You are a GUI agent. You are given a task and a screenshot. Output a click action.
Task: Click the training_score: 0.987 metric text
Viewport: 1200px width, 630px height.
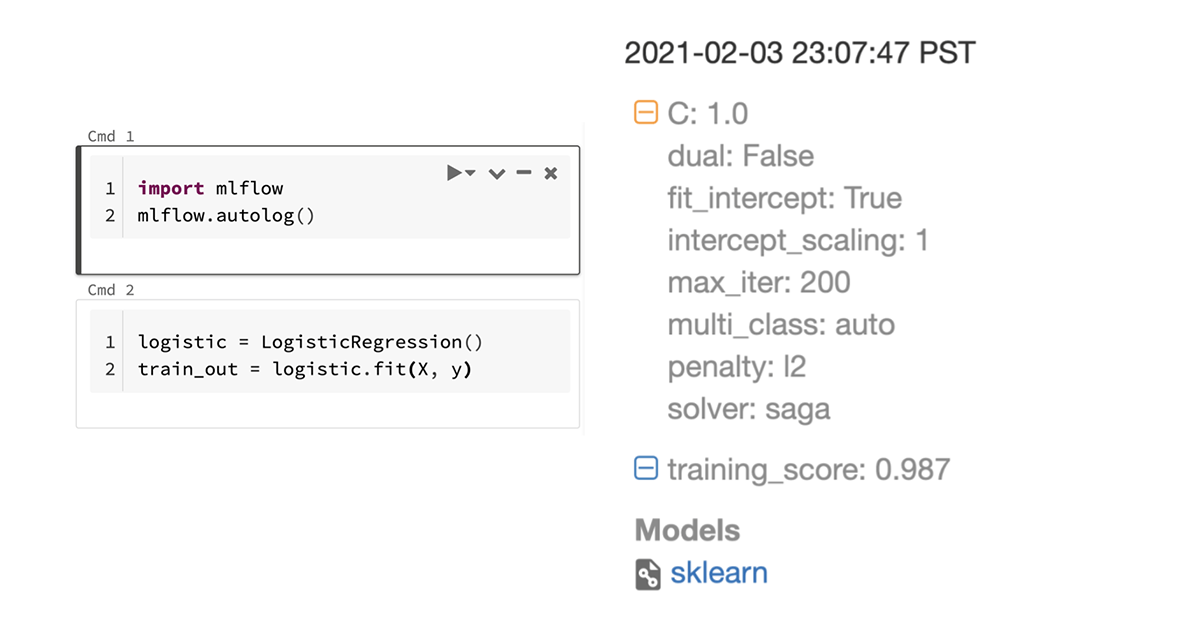[808, 469]
